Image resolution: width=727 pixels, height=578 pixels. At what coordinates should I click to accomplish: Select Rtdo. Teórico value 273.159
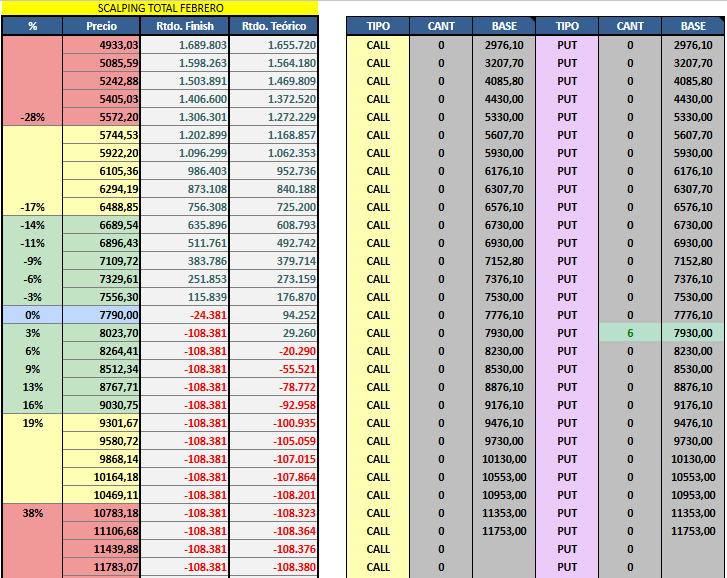[x=274, y=279]
